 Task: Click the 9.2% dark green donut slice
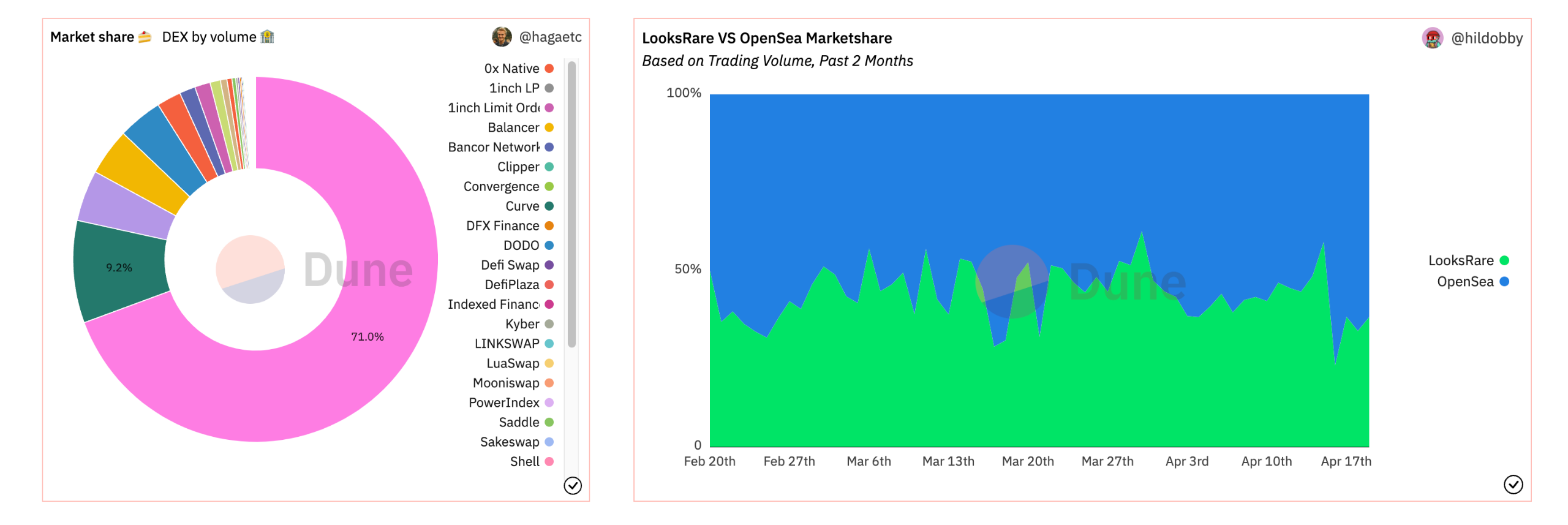coord(119,268)
